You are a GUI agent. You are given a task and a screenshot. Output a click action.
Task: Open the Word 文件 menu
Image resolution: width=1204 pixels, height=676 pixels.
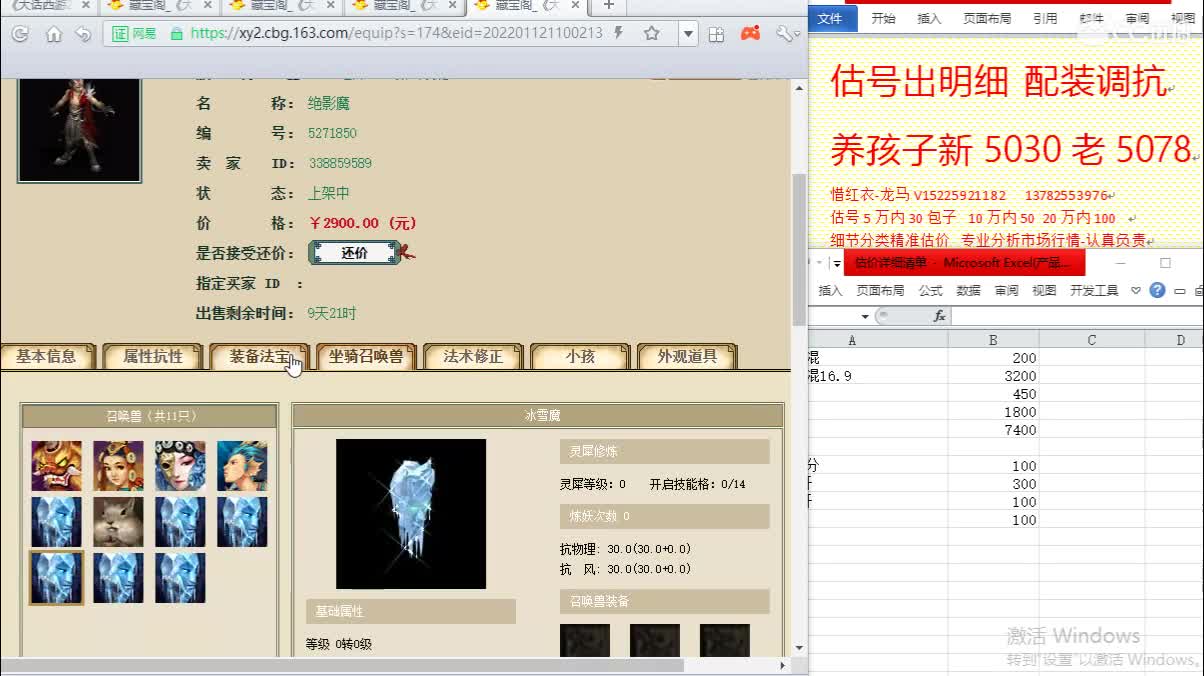830,18
